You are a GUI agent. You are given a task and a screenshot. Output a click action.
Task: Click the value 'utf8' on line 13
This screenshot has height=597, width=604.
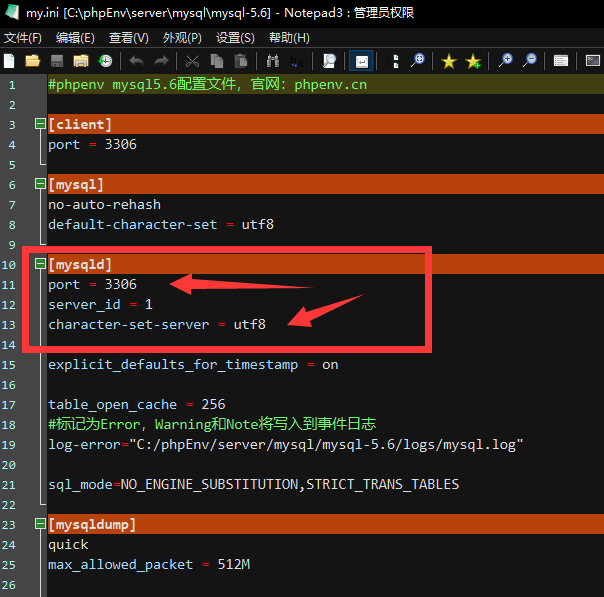click(250, 325)
